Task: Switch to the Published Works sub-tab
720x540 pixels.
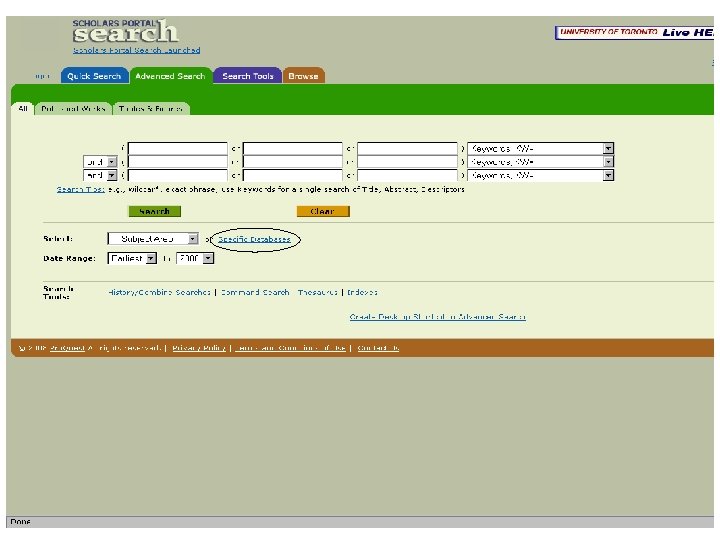Action: [73, 109]
